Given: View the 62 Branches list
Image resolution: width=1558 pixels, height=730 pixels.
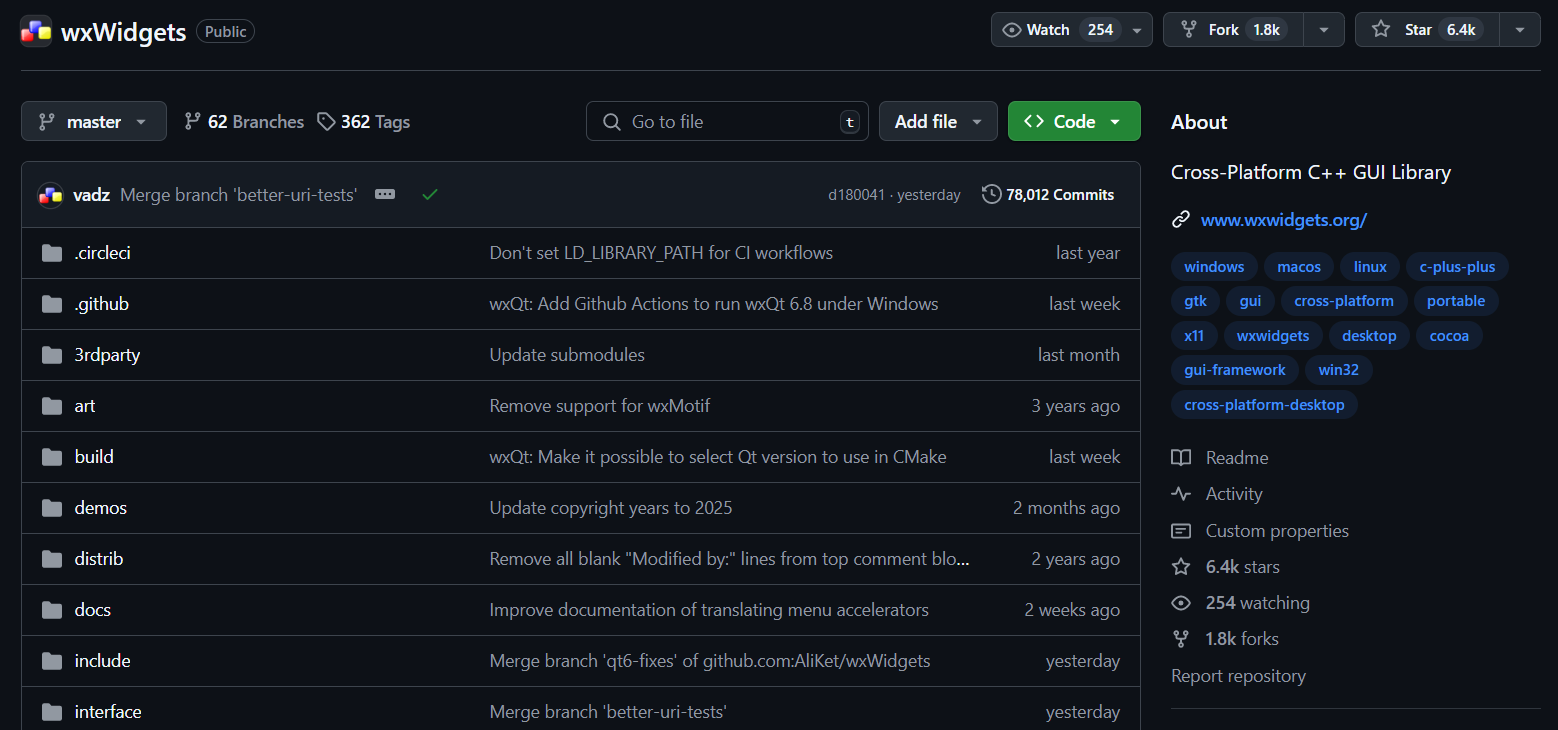Looking at the screenshot, I should pyautogui.click(x=244, y=122).
